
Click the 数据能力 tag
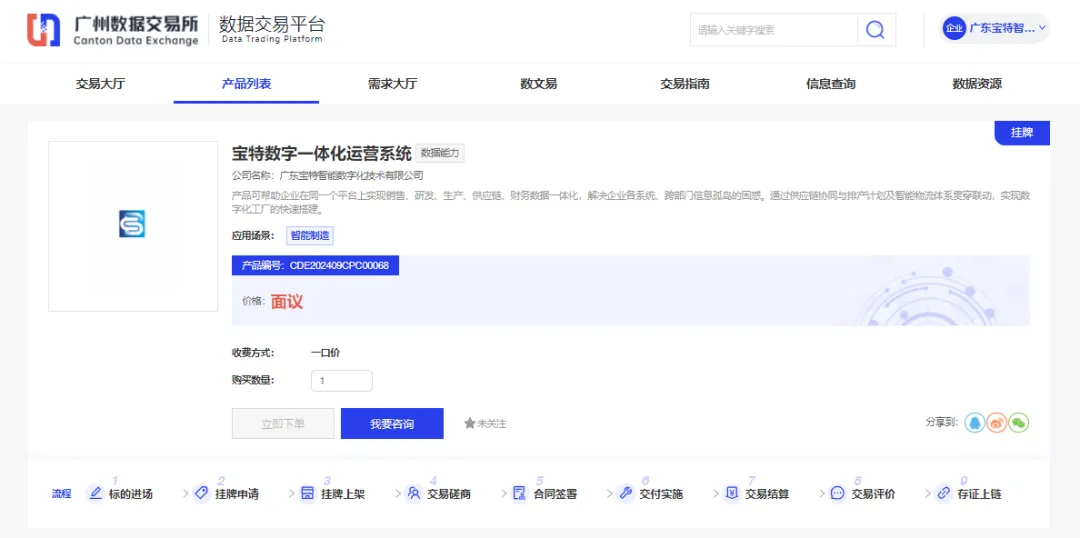point(441,154)
